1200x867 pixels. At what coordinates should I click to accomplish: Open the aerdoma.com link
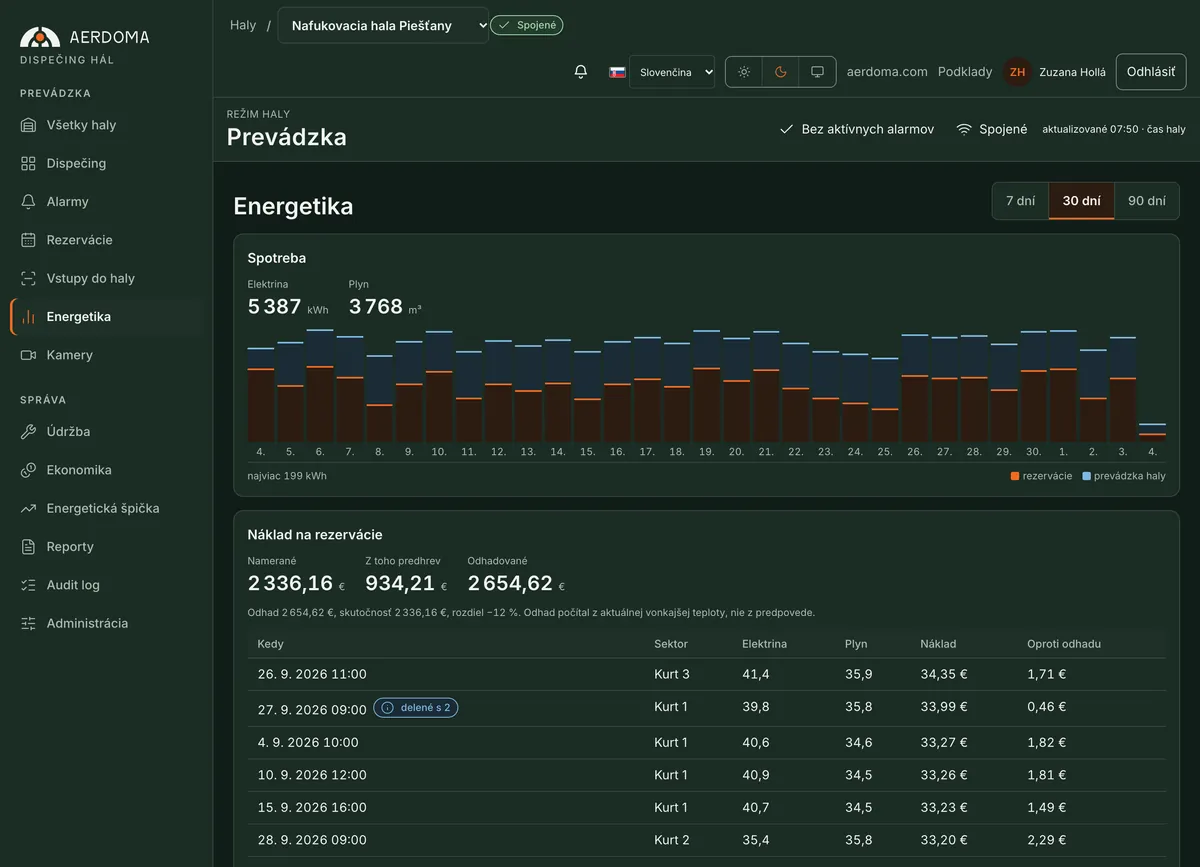click(887, 72)
